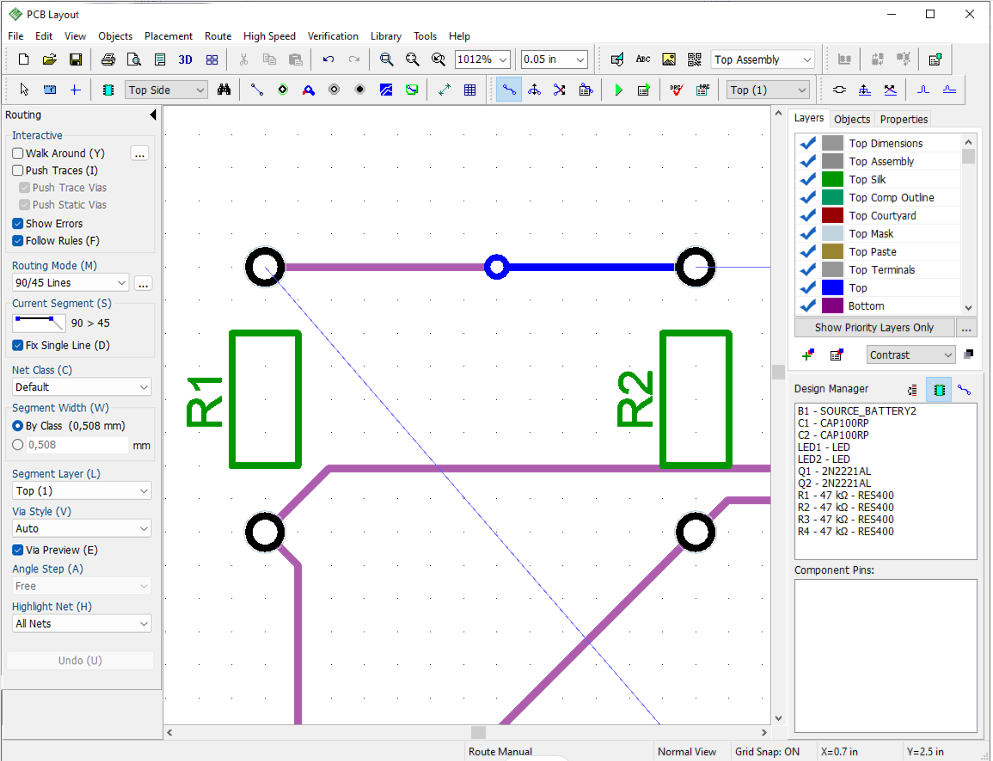Click the green Run autorouter arrow
993x761 pixels.
[x=618, y=90]
